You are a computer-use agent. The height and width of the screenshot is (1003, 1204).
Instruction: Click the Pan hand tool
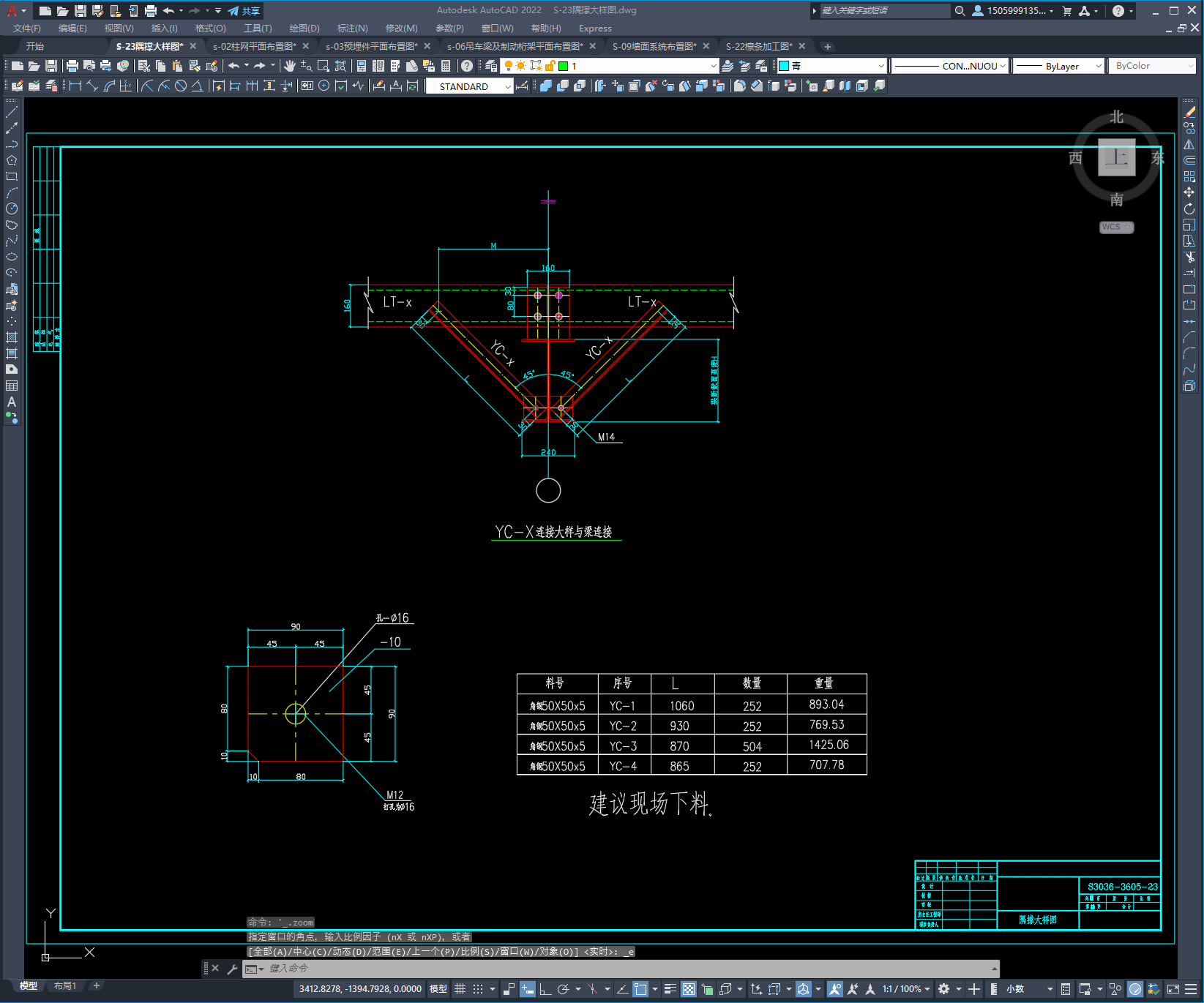(290, 66)
